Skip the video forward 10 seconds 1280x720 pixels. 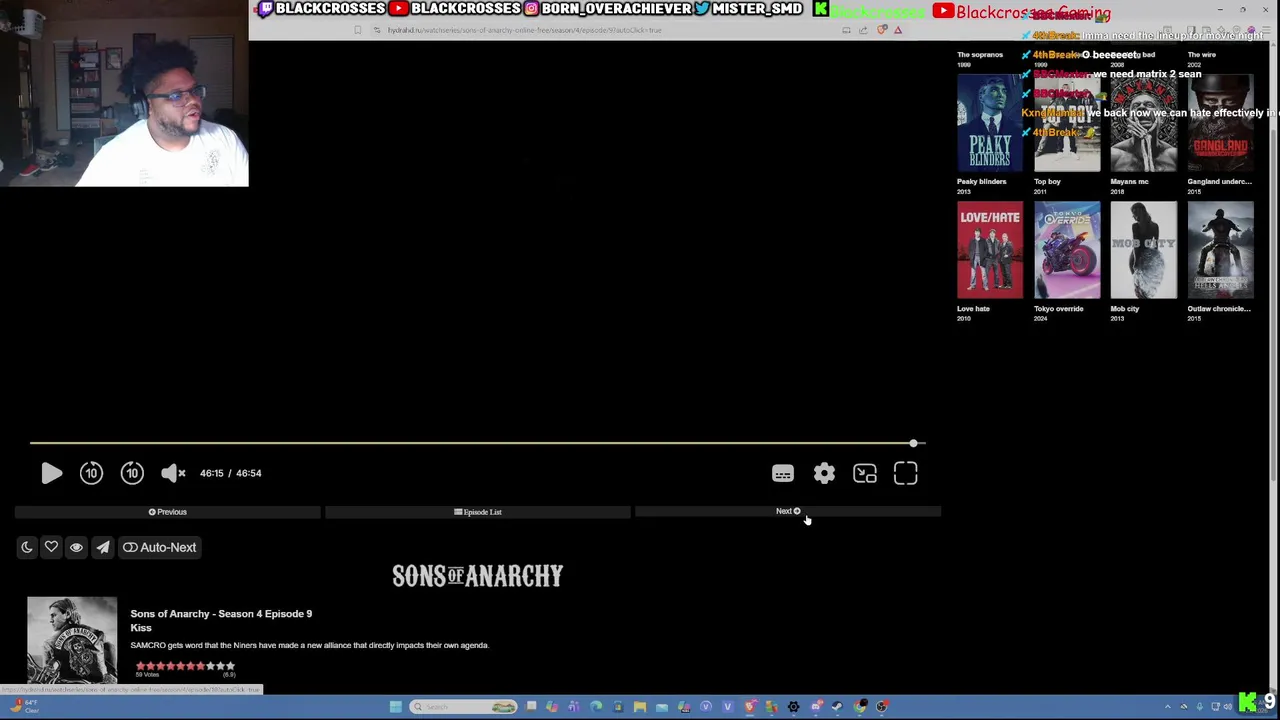(x=132, y=473)
